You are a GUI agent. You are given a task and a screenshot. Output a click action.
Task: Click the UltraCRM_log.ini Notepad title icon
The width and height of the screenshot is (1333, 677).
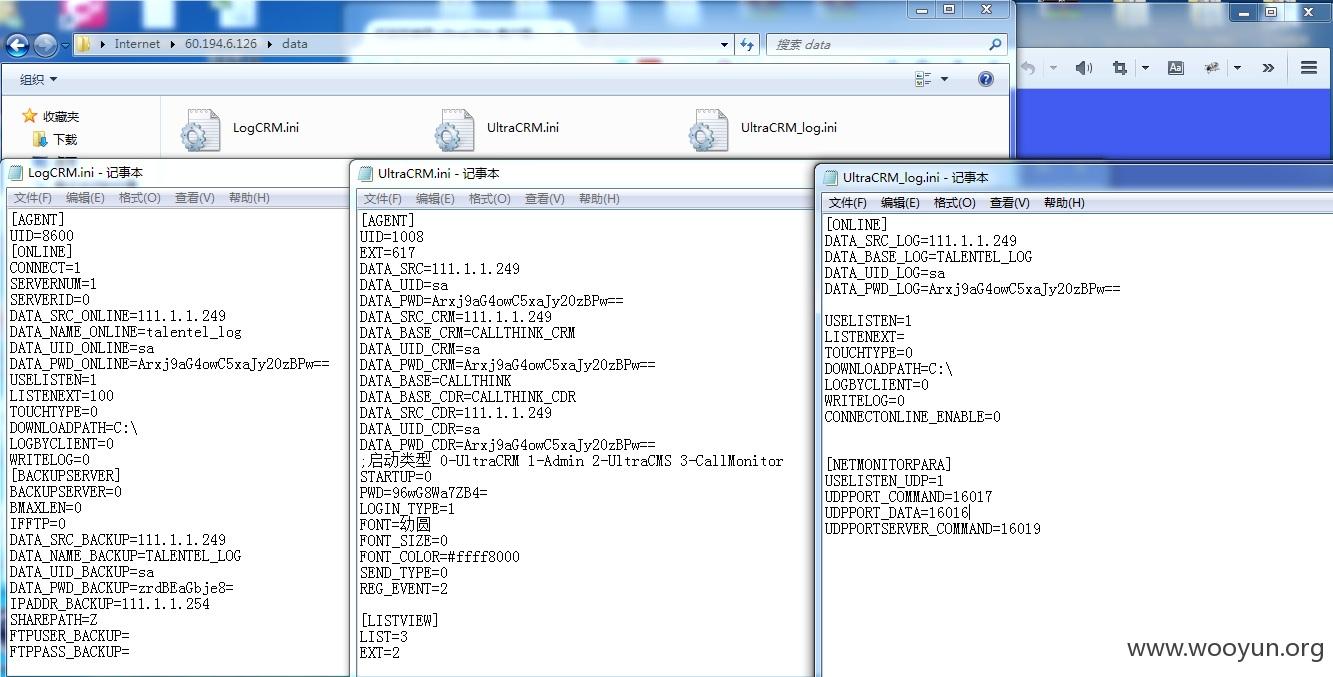point(831,177)
